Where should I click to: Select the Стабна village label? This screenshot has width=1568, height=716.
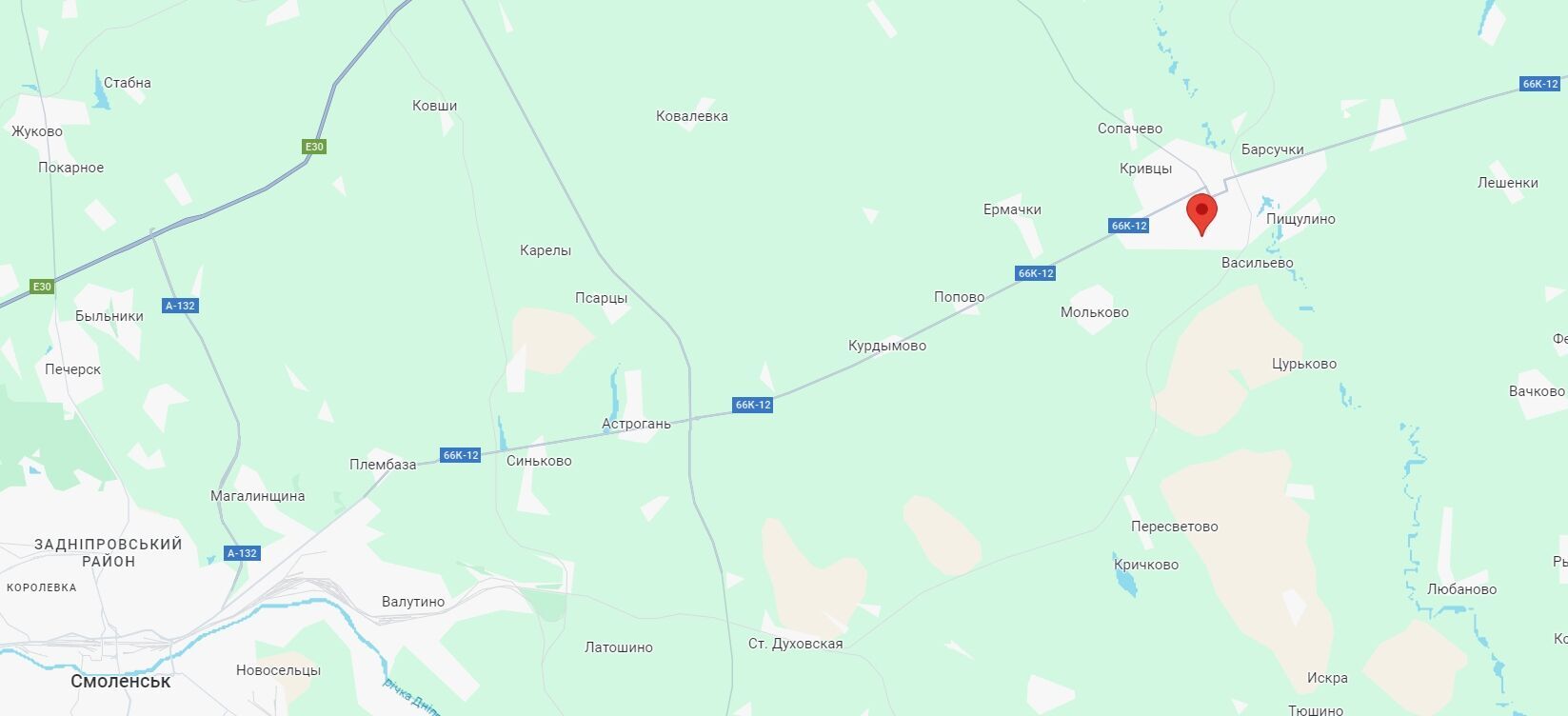(x=128, y=83)
